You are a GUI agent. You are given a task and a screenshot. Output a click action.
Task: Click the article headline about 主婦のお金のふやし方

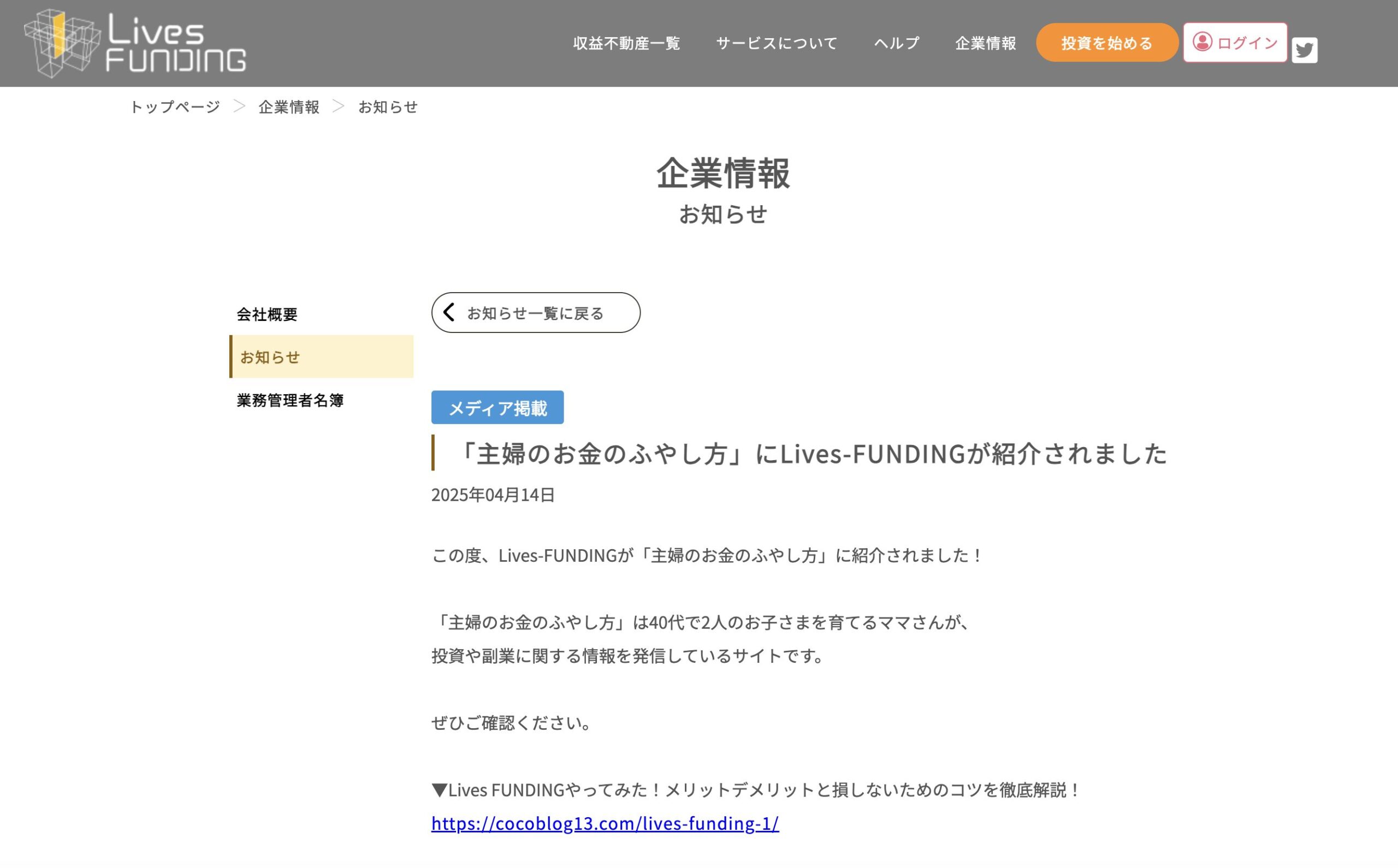809,454
